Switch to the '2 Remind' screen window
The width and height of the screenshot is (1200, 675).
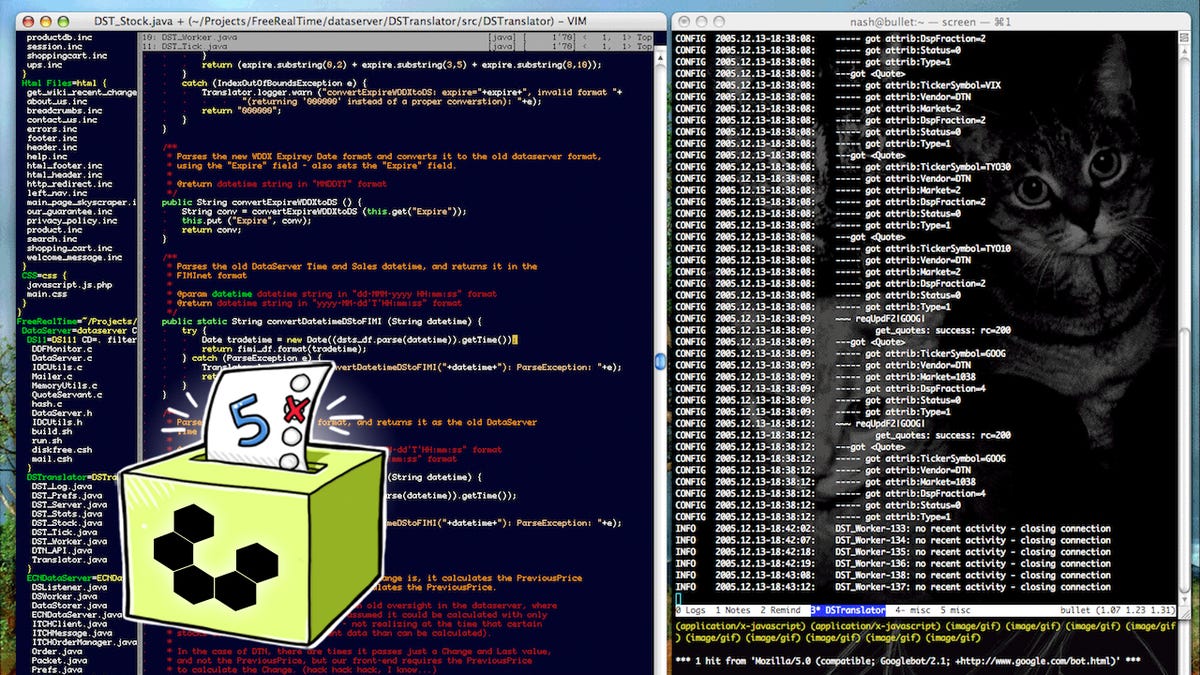click(x=780, y=610)
